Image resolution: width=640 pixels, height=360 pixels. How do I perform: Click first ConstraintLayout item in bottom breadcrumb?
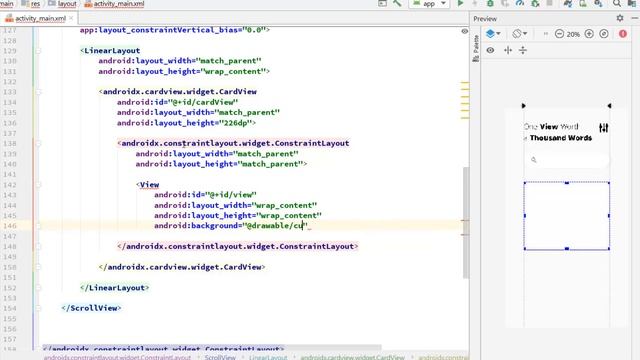point(117,357)
